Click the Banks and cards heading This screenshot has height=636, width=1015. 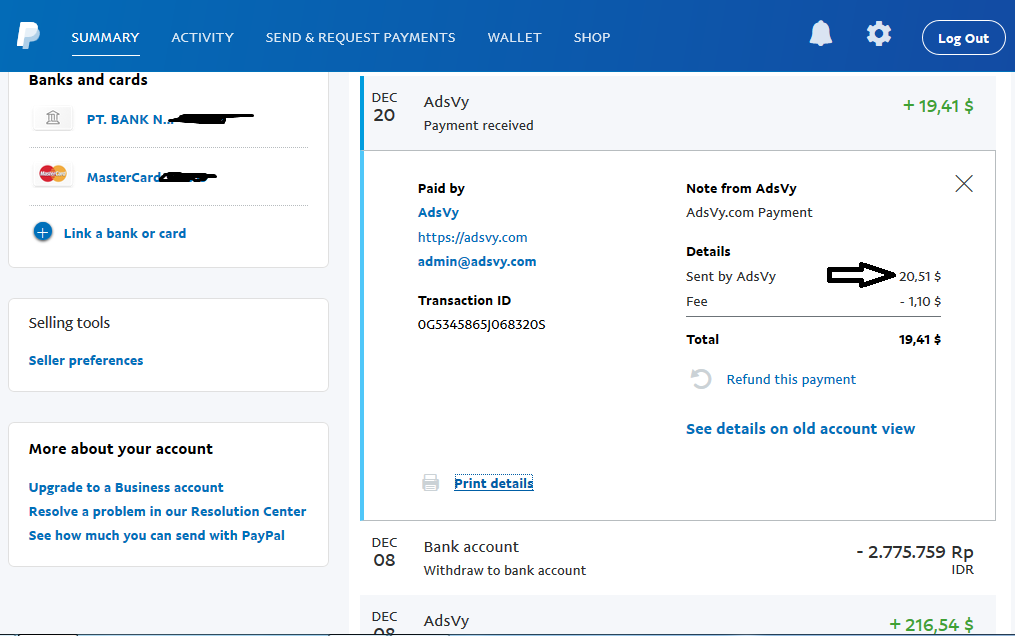click(88, 80)
